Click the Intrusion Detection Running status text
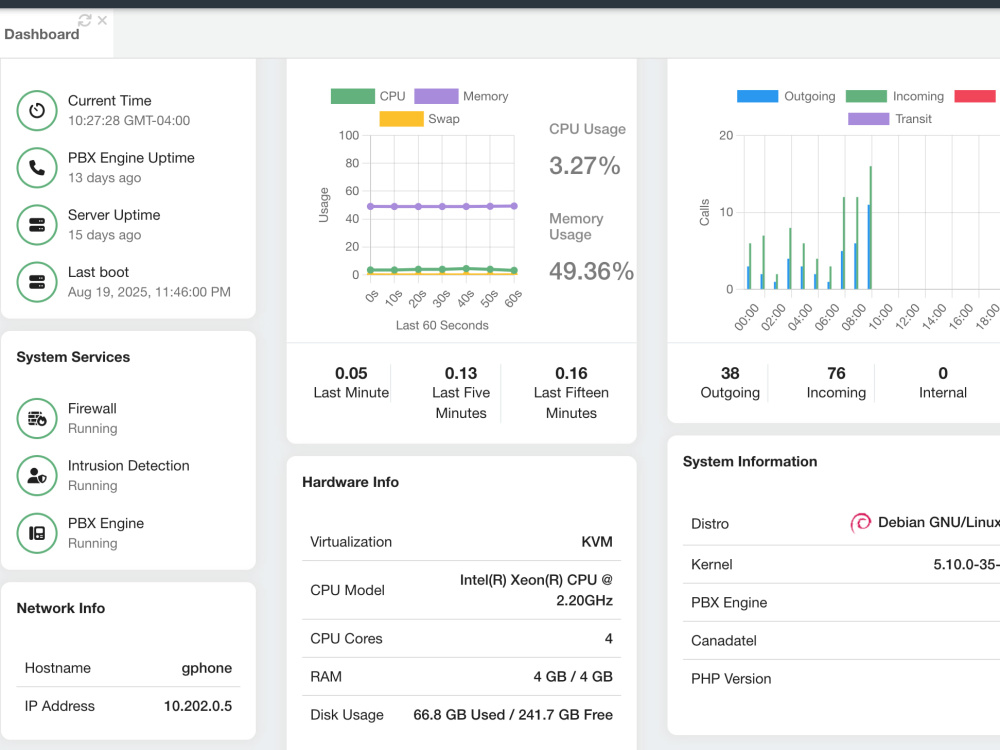Image resolution: width=1000 pixels, height=750 pixels. pyautogui.click(x=92, y=486)
